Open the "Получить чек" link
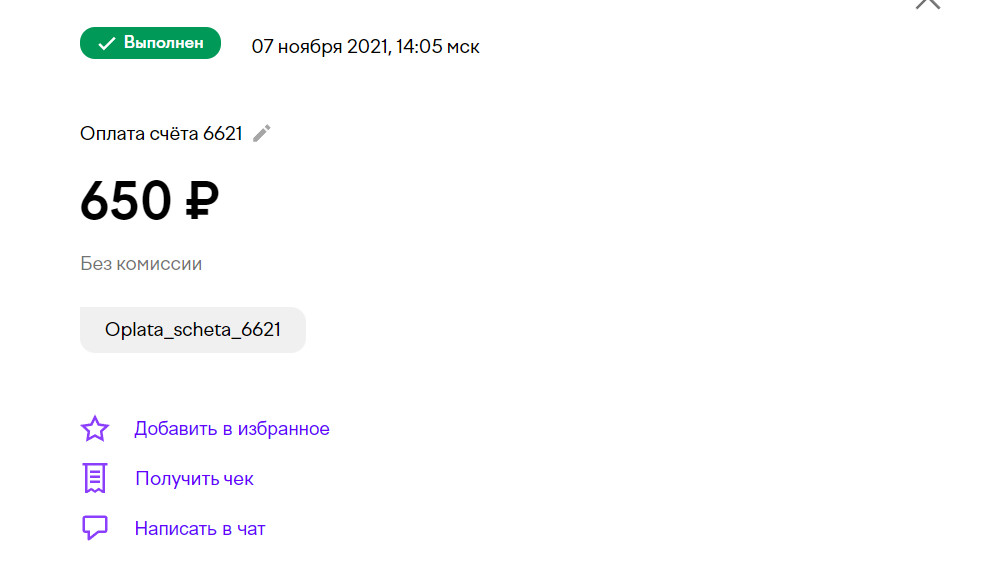Screen dimensions: 997x573 point(195,478)
